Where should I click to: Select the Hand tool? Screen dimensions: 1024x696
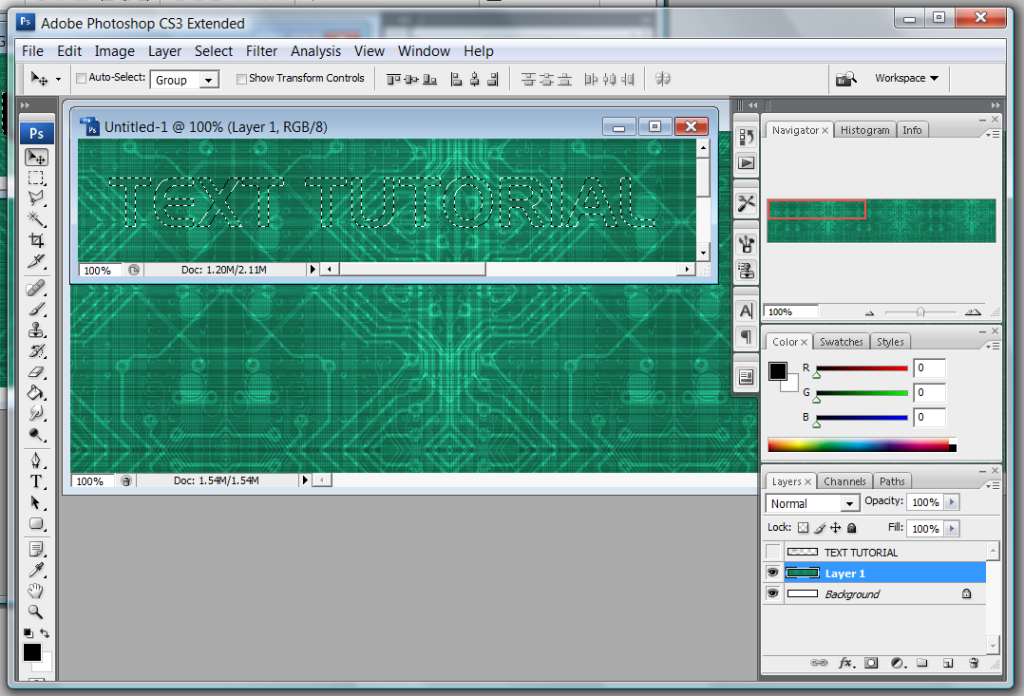pyautogui.click(x=36, y=590)
